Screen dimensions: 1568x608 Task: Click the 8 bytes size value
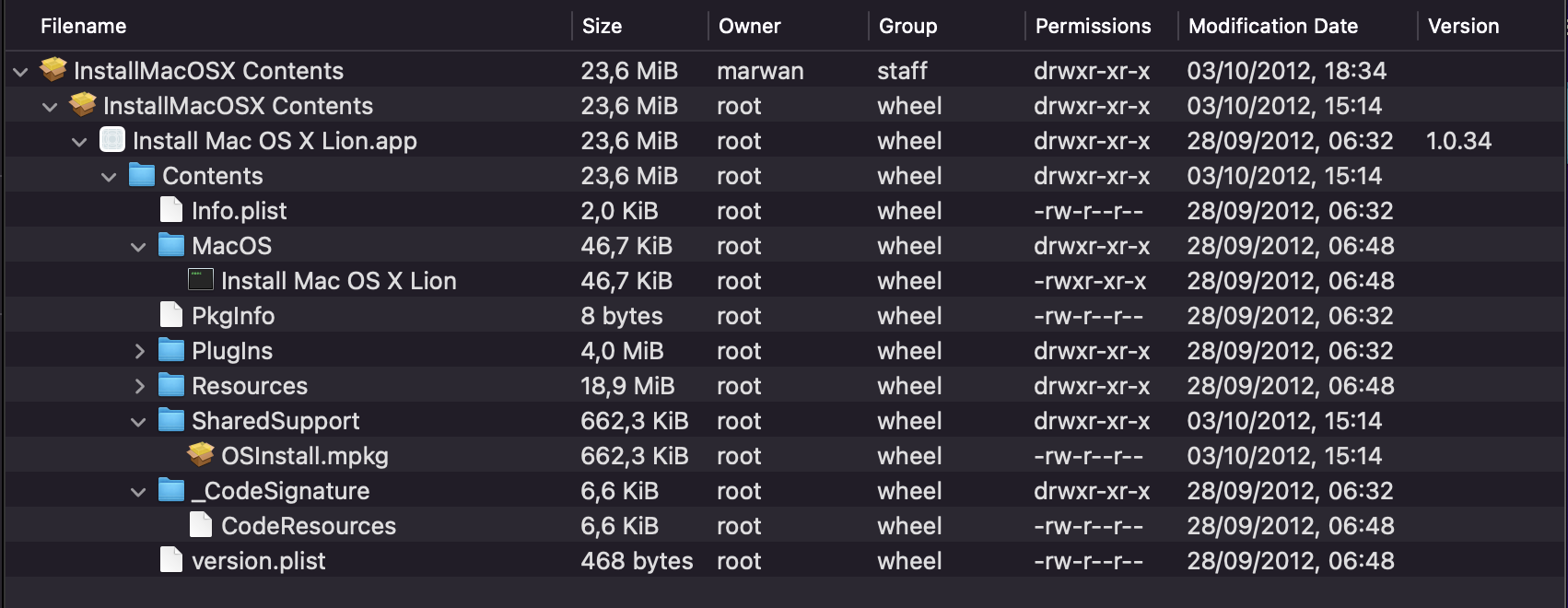coord(621,316)
